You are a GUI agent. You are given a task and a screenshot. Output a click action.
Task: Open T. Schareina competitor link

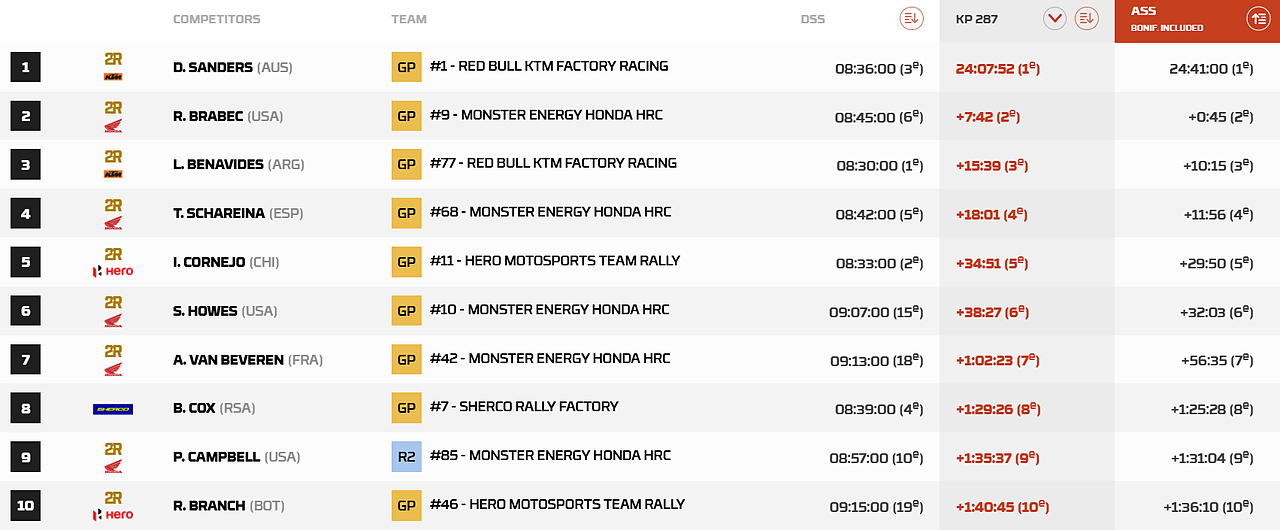(x=238, y=213)
